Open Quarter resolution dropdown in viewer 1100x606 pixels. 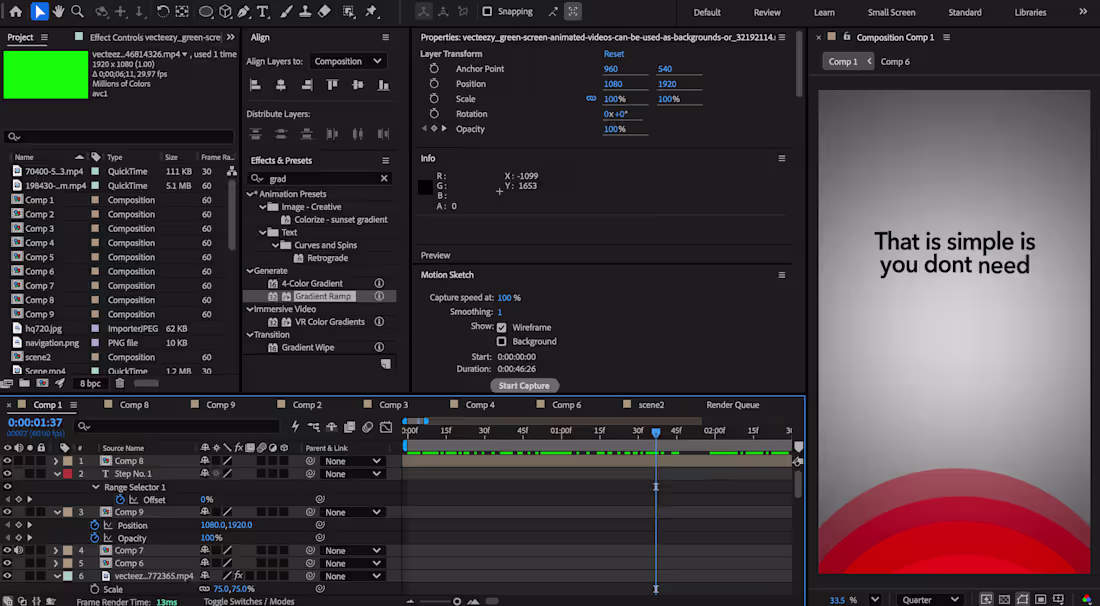click(929, 600)
